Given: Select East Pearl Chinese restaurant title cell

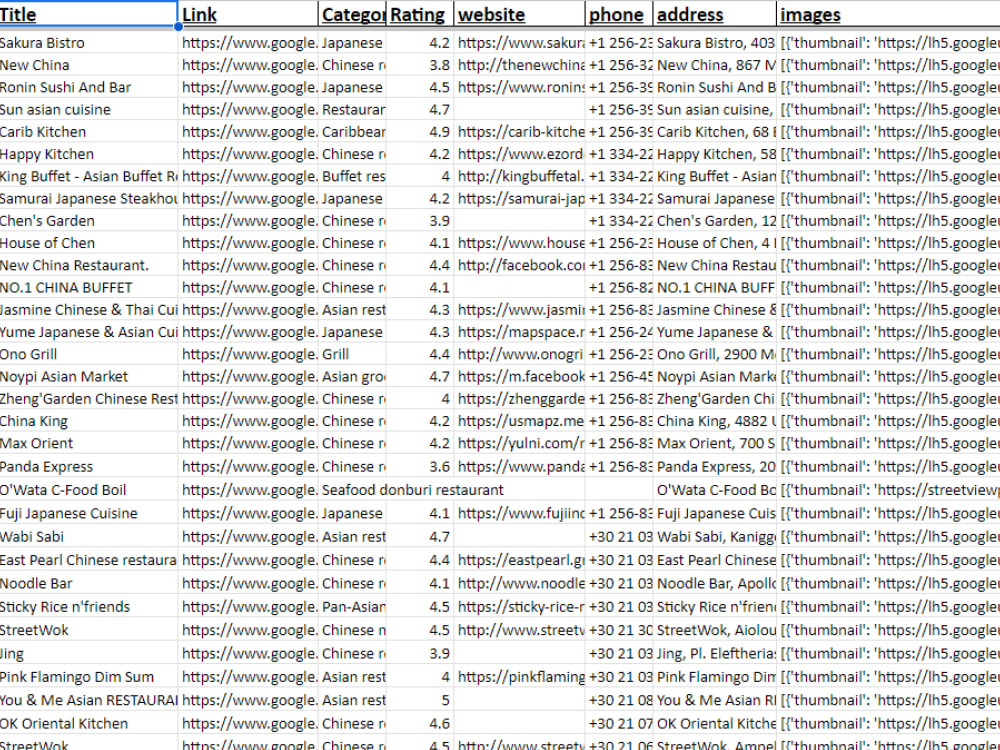Looking at the screenshot, I should coord(88,560).
